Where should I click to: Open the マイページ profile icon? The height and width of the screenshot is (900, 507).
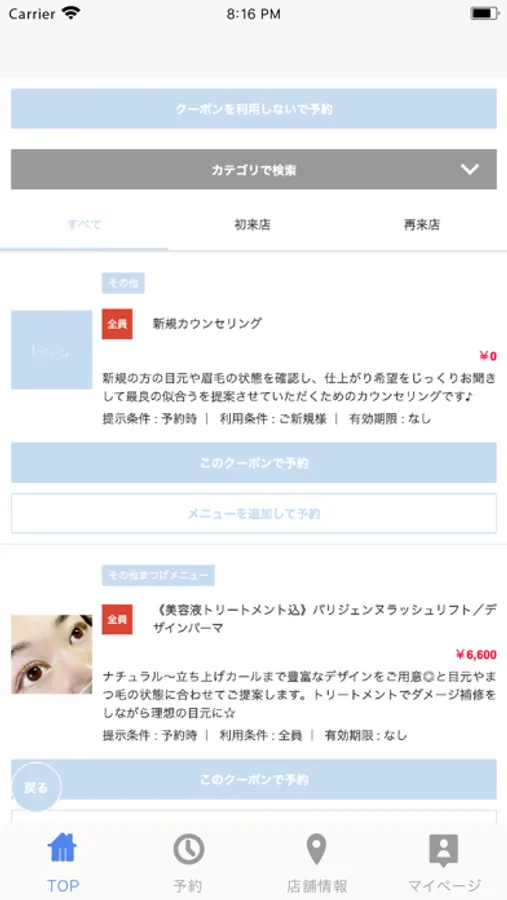443,850
